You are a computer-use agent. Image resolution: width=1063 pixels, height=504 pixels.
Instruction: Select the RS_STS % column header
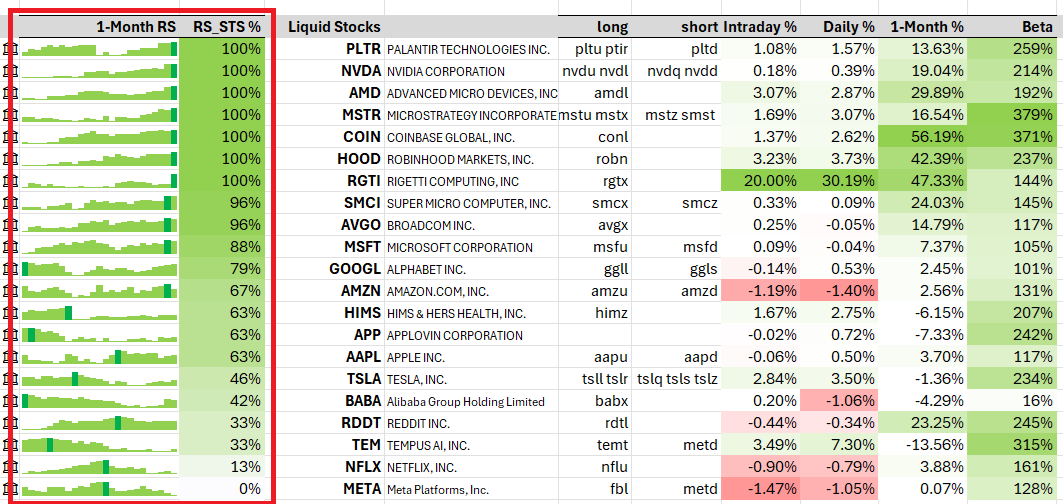[x=226, y=27]
